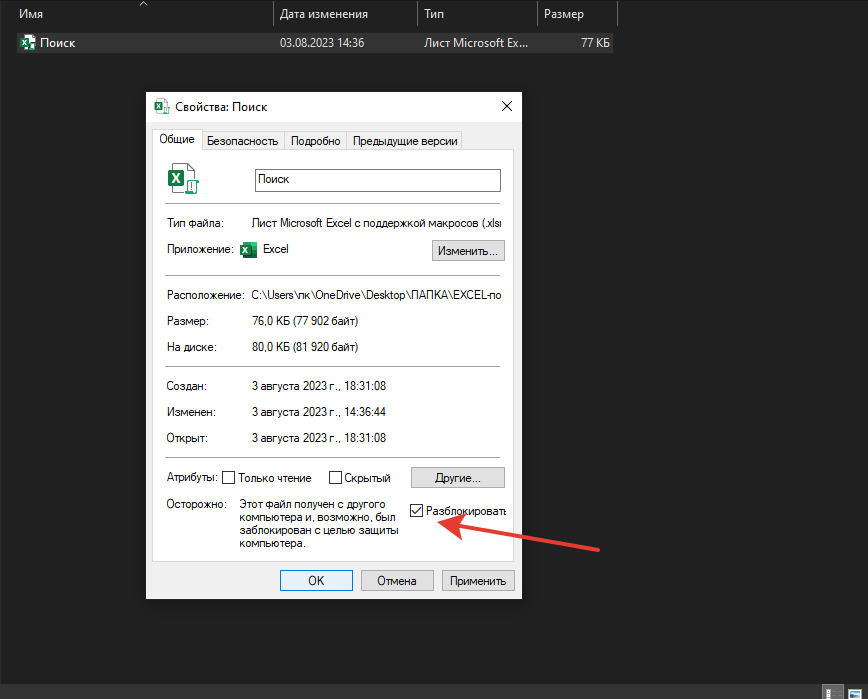Click the Отмена button
868x699 pixels.
click(x=397, y=581)
